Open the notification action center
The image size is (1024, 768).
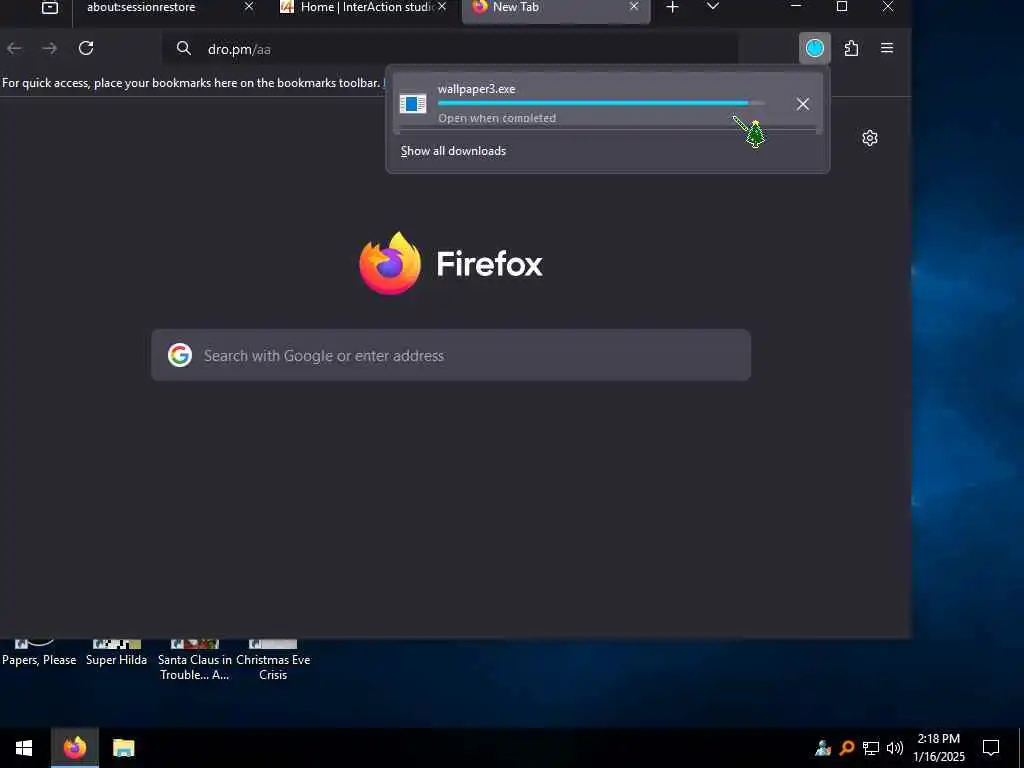click(x=991, y=748)
